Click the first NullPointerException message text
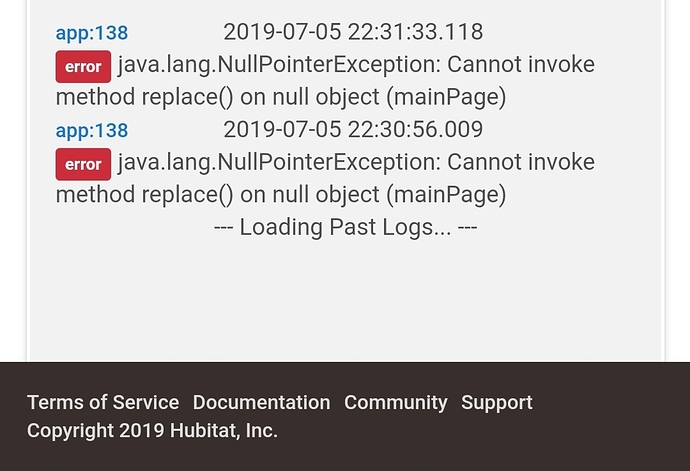Screen dimensions: 690x471 [325, 81]
